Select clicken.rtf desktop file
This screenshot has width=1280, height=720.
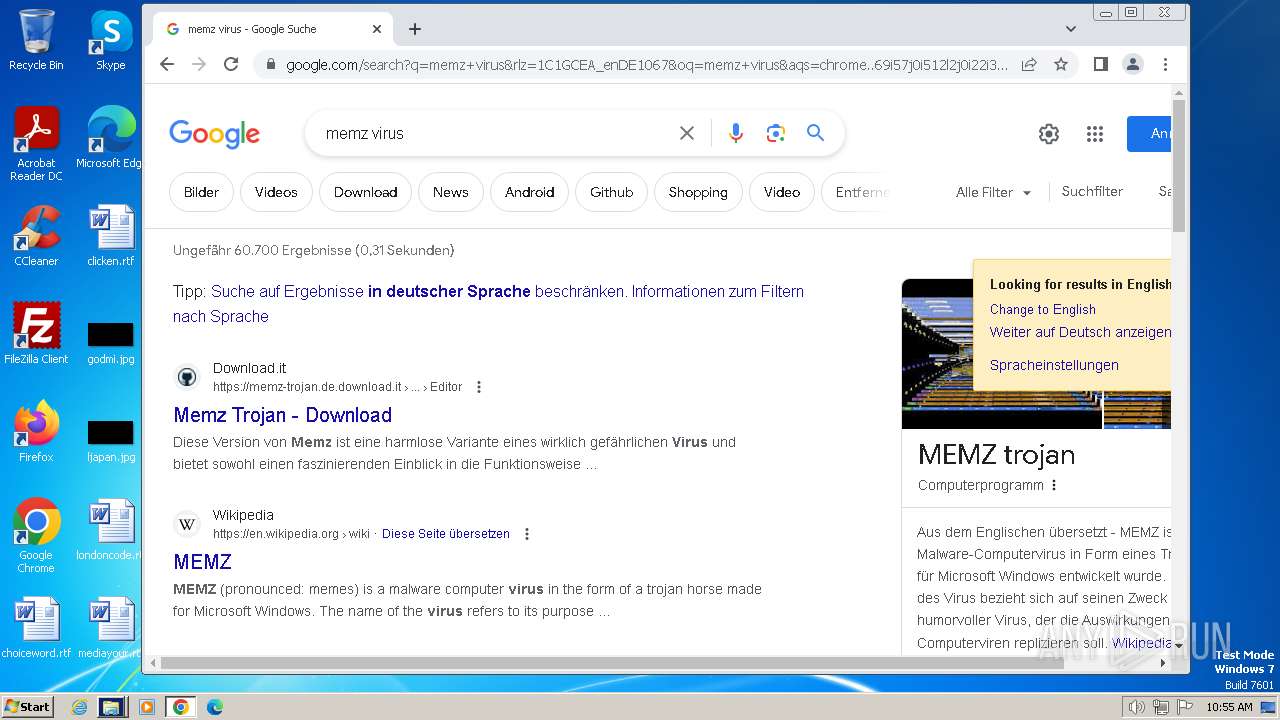[110, 236]
